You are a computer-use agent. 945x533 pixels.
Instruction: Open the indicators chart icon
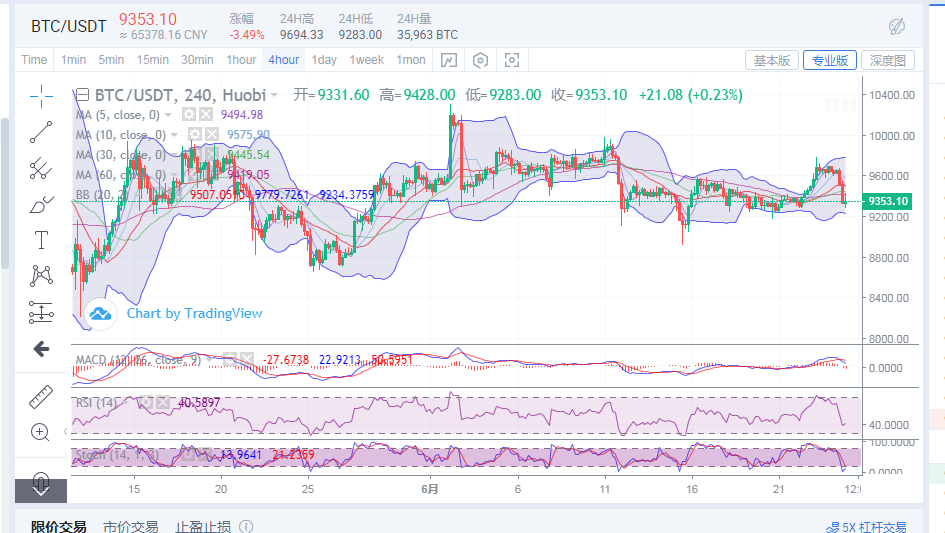(x=449, y=60)
